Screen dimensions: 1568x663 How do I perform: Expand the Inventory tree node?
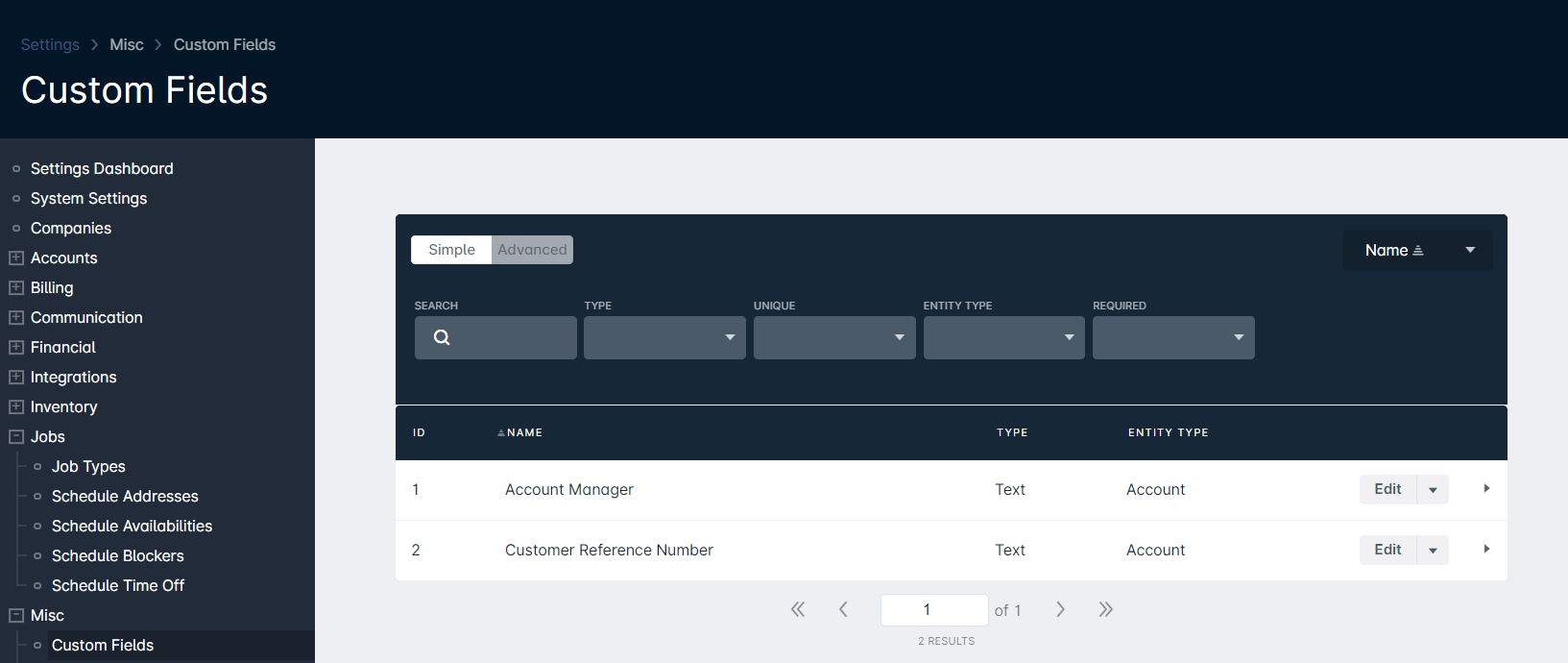click(16, 406)
